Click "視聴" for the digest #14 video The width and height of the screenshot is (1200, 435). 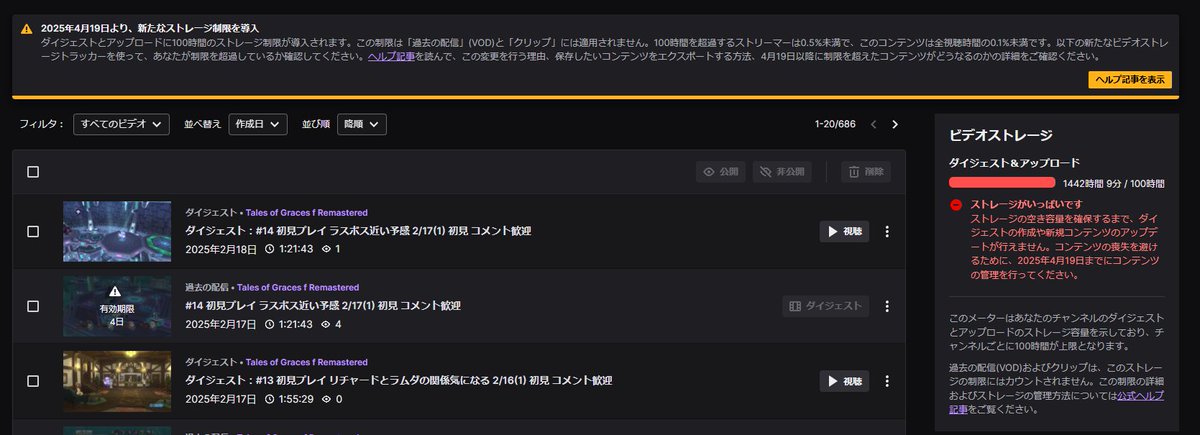[x=844, y=231]
